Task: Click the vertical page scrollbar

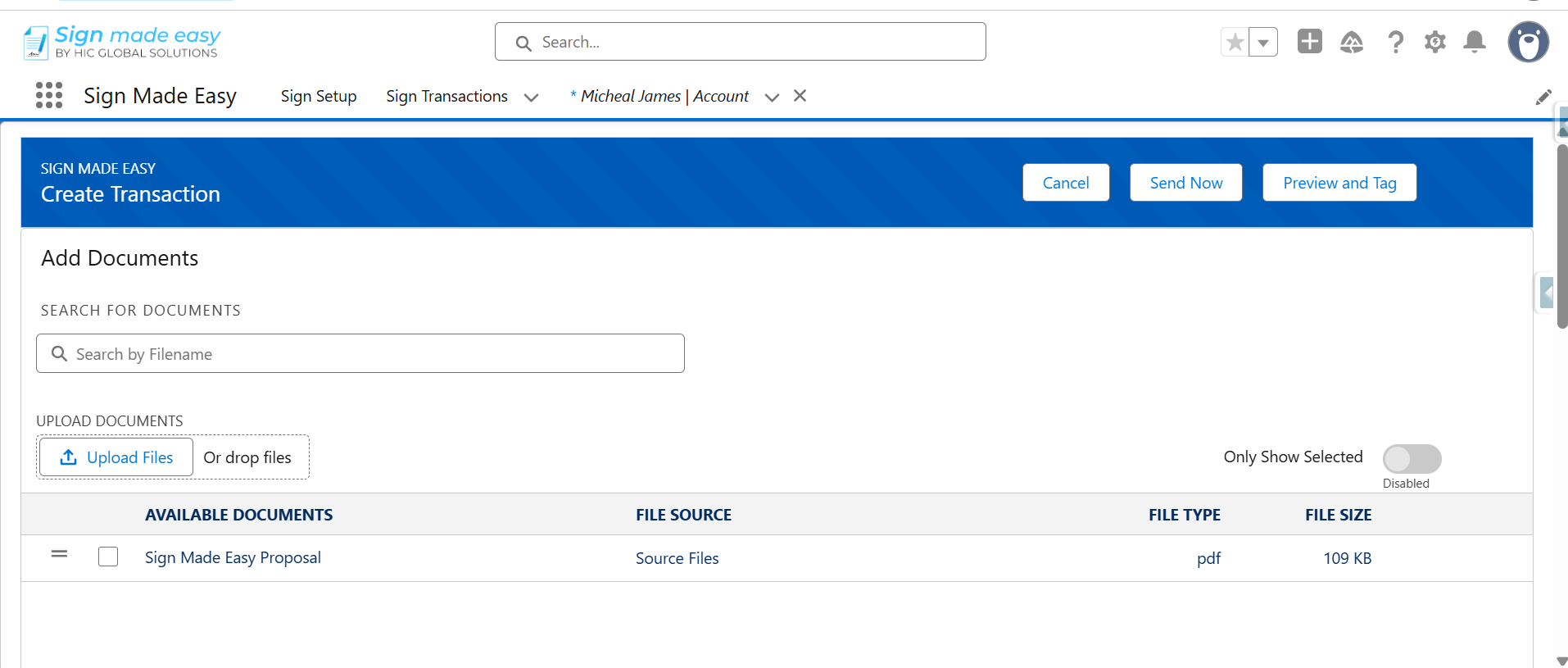Action: [1561, 236]
